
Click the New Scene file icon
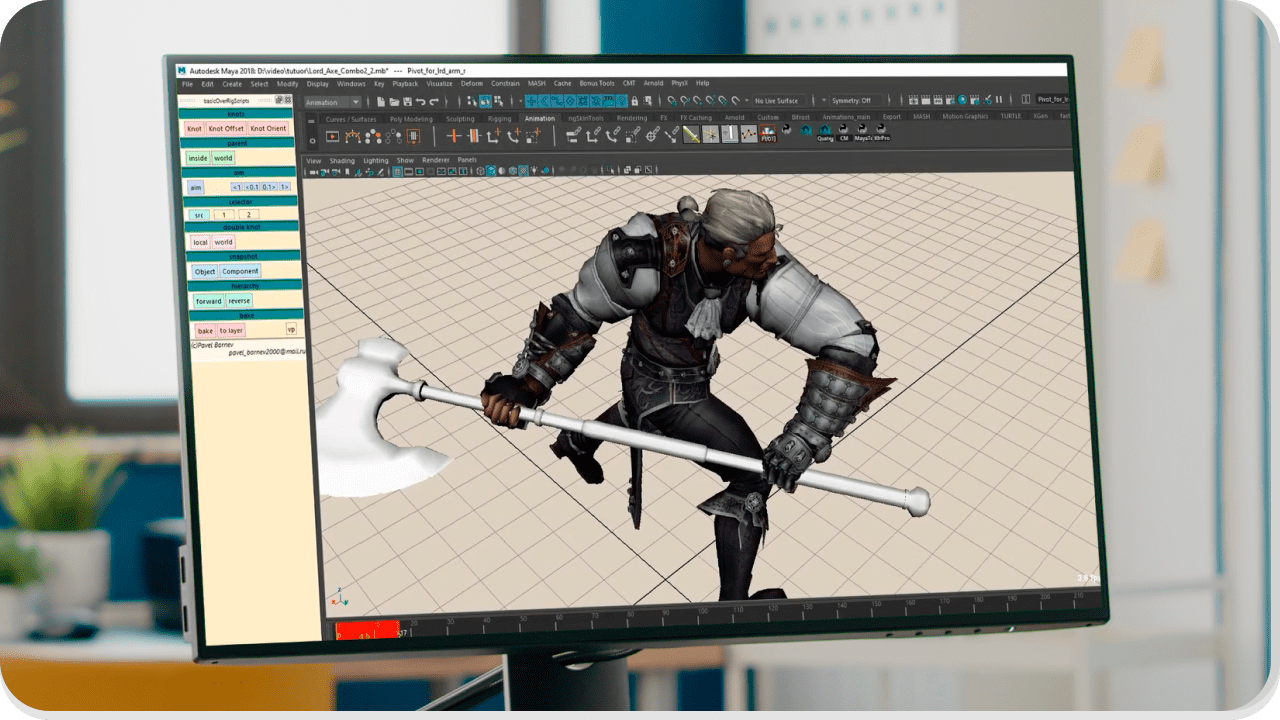click(x=381, y=102)
